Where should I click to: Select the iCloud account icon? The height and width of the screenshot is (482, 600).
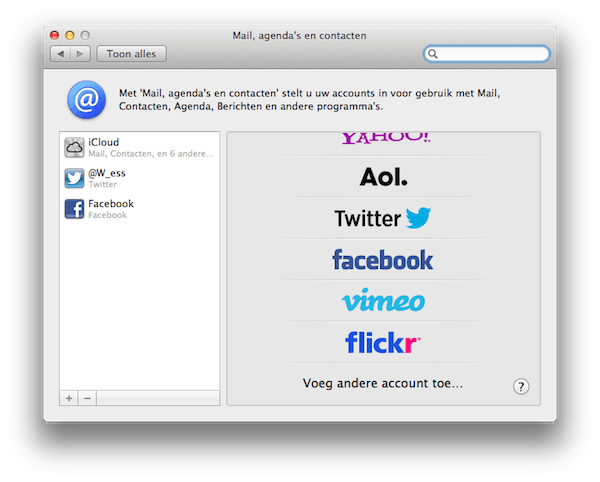pyautogui.click(x=74, y=147)
